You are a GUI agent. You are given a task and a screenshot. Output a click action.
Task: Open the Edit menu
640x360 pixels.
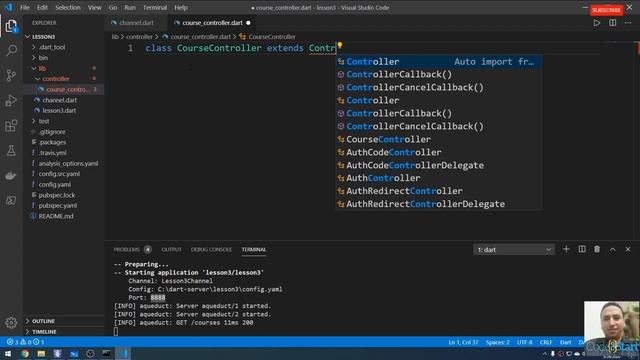(x=42, y=7)
